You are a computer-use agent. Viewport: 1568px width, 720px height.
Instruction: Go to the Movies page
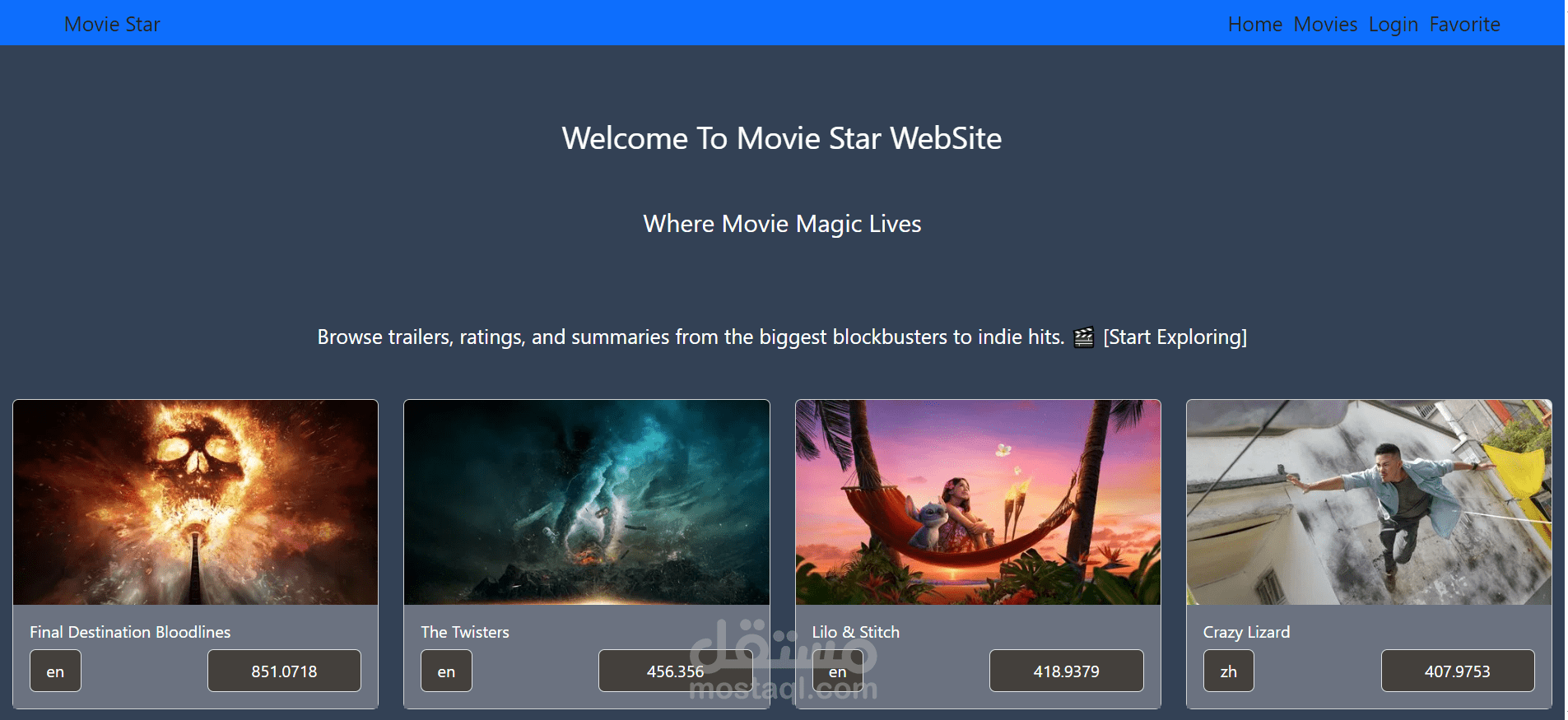pyautogui.click(x=1325, y=25)
